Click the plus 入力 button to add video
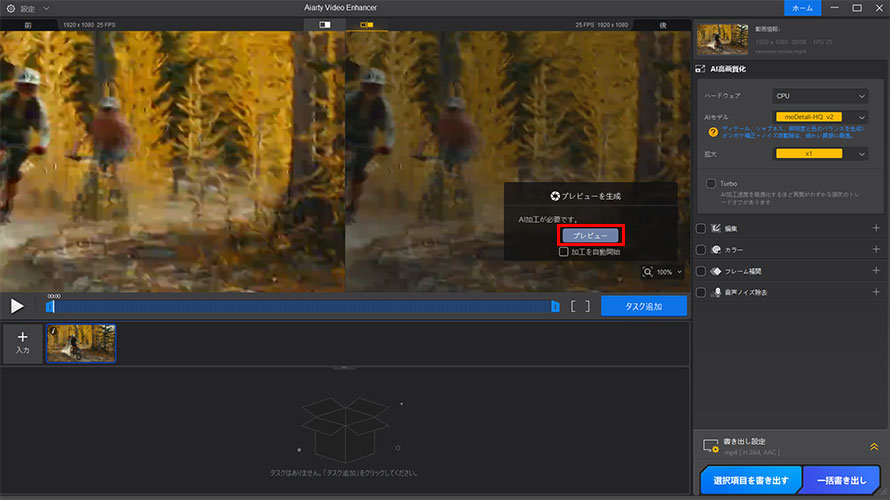Screen dimensions: 890x500 pos(22,343)
